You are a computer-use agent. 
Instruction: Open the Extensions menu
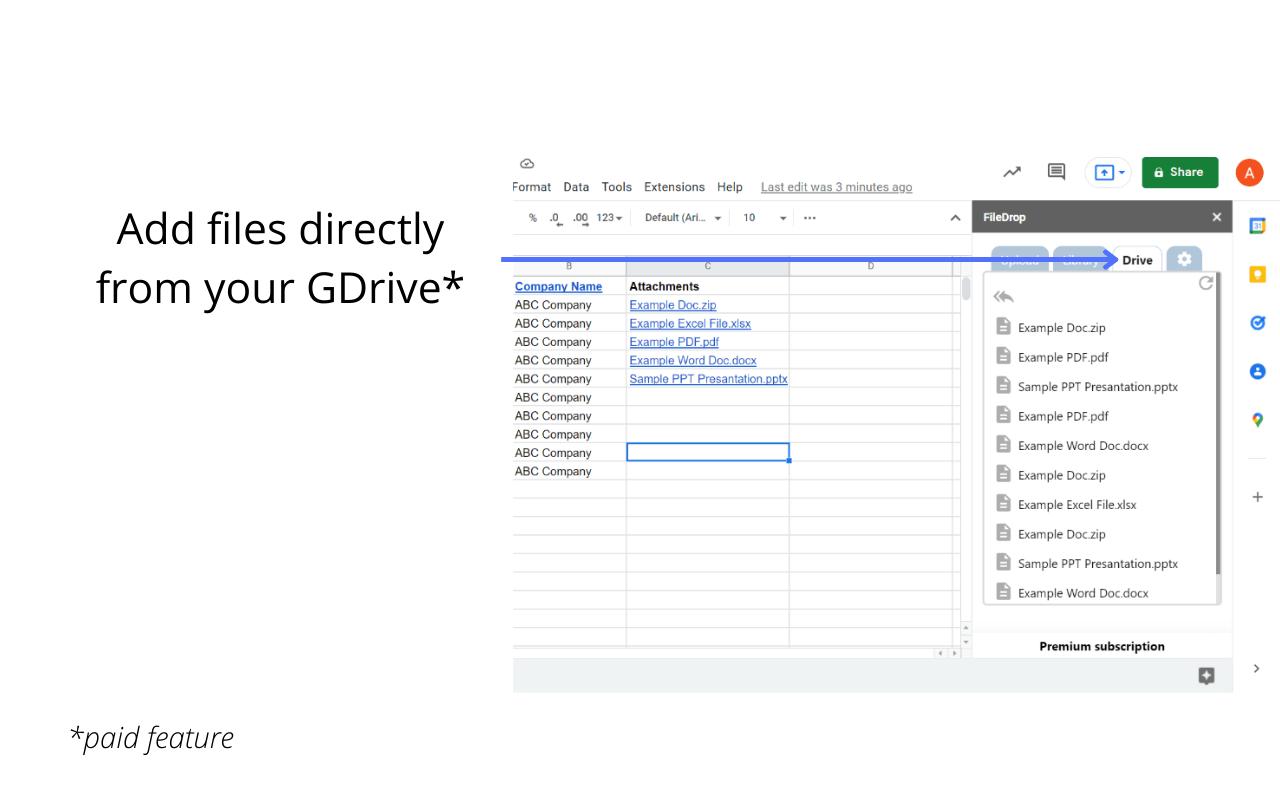pos(674,187)
